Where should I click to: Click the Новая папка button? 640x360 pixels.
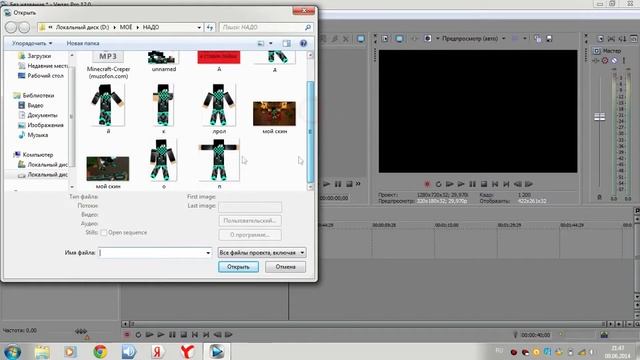83,43
